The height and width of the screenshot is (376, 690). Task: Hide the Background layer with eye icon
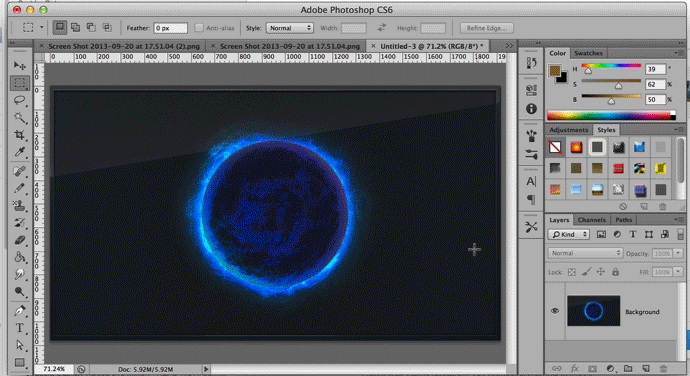(554, 311)
